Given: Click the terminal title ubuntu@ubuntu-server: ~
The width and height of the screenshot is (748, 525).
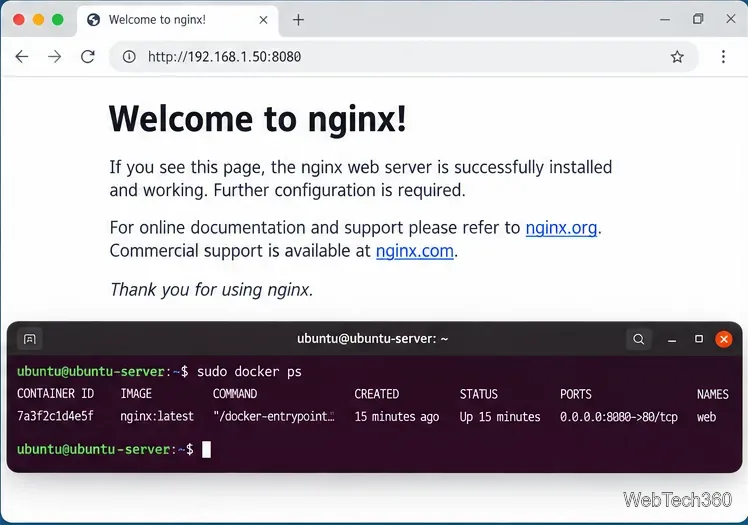Looking at the screenshot, I should click(x=373, y=339).
